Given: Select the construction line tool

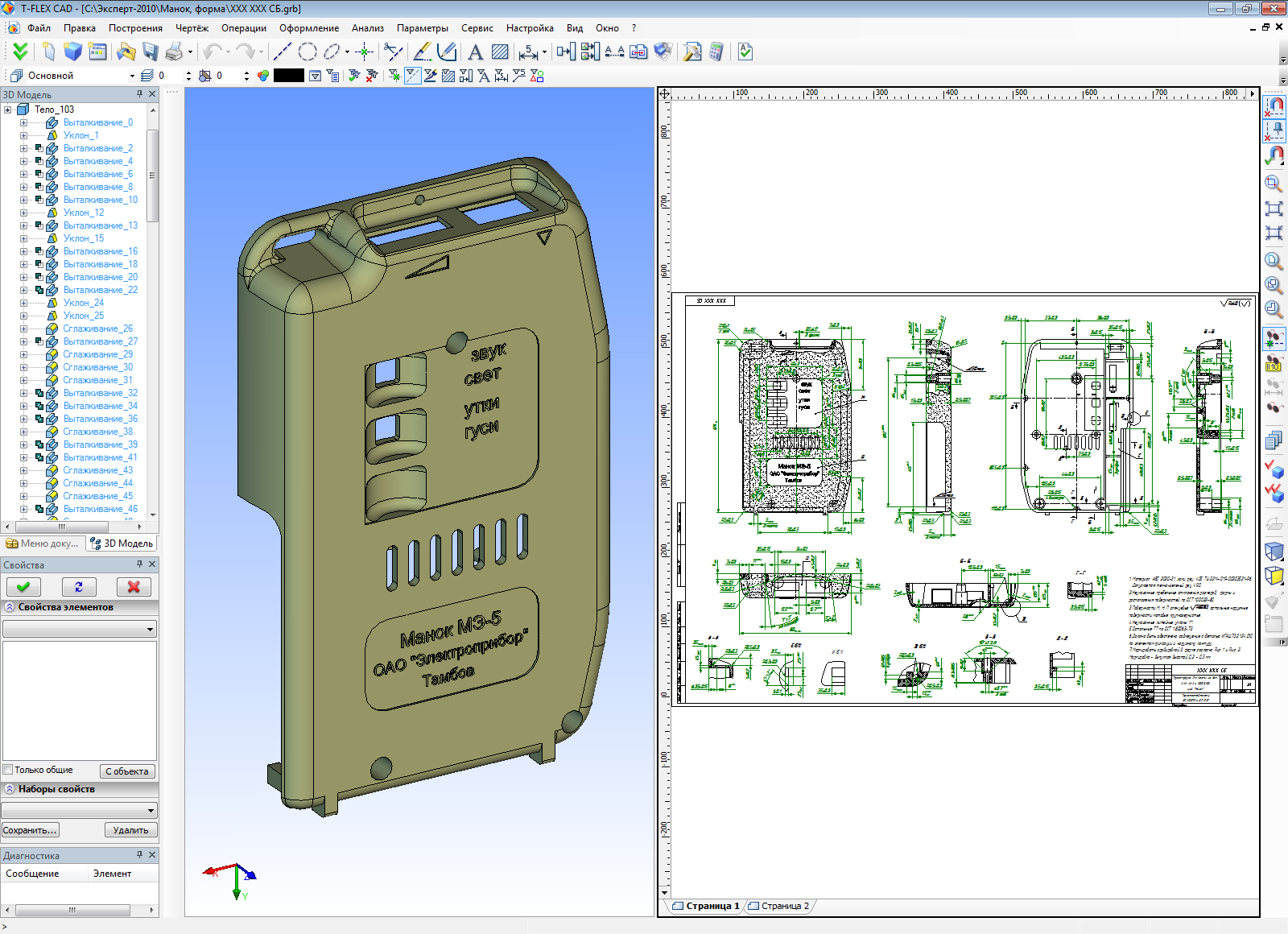Looking at the screenshot, I should coord(283,52).
